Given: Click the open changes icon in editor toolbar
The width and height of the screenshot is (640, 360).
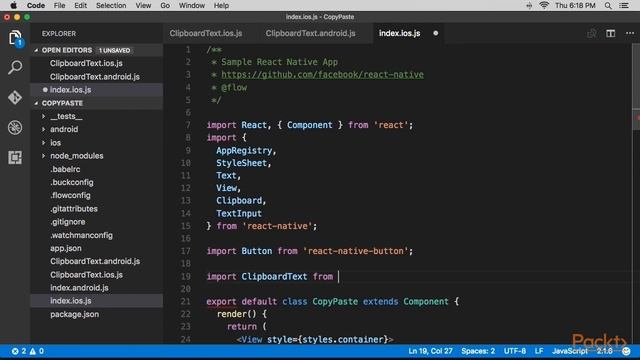Looking at the screenshot, I should pos(591,33).
